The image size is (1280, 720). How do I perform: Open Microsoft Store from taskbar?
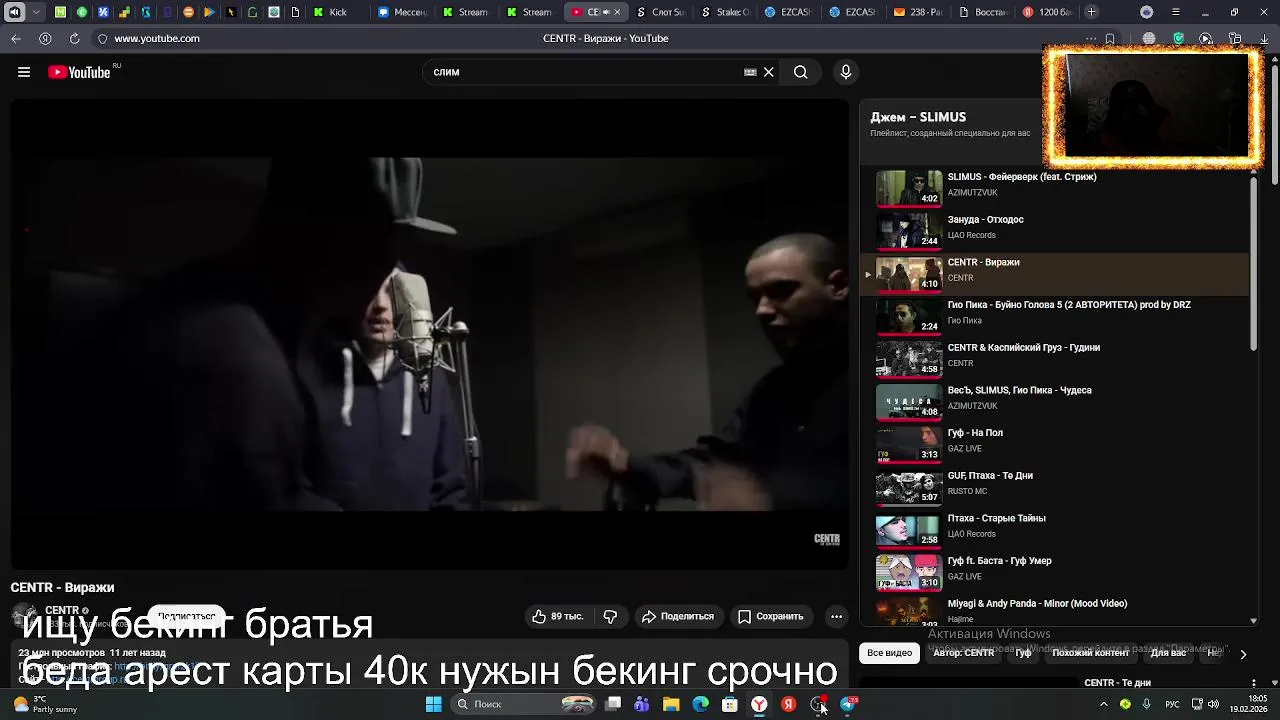(x=730, y=704)
